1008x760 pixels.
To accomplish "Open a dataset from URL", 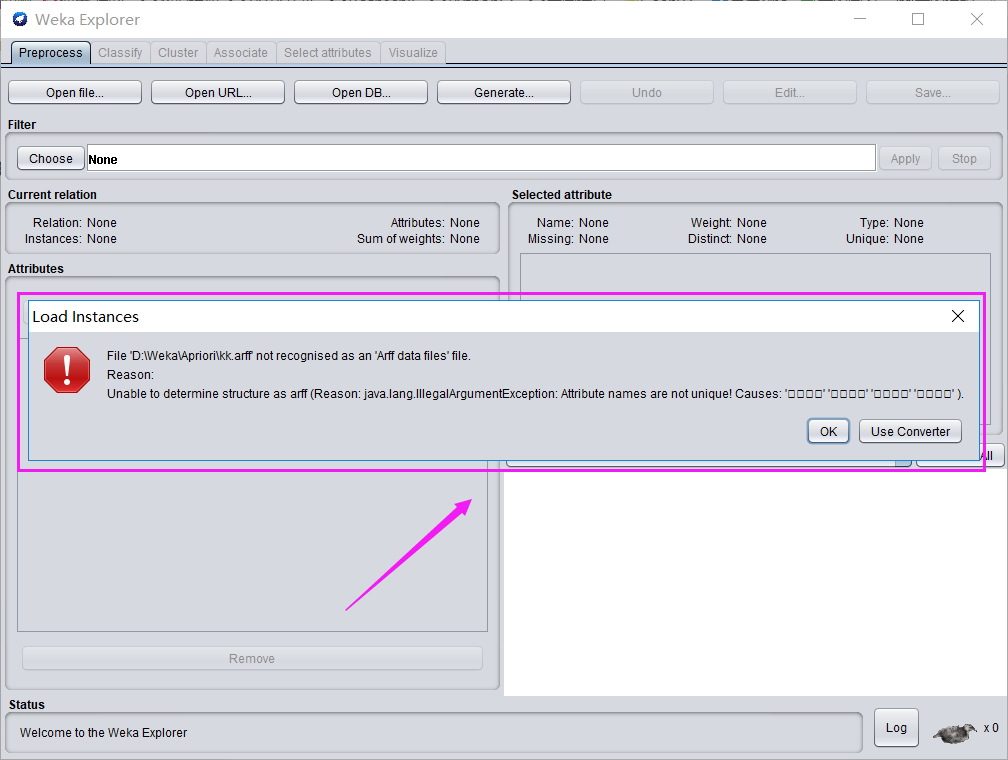I will (217, 91).
